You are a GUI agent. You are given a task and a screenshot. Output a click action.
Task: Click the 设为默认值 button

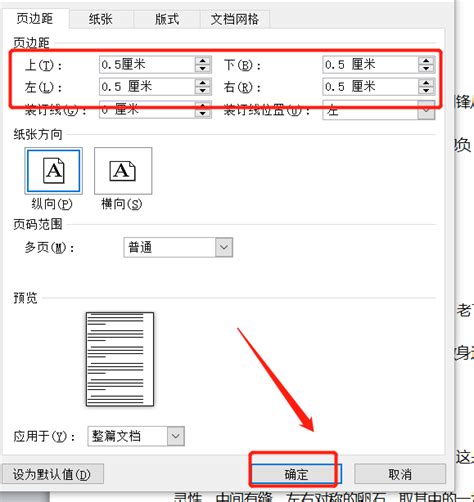pos(53,474)
